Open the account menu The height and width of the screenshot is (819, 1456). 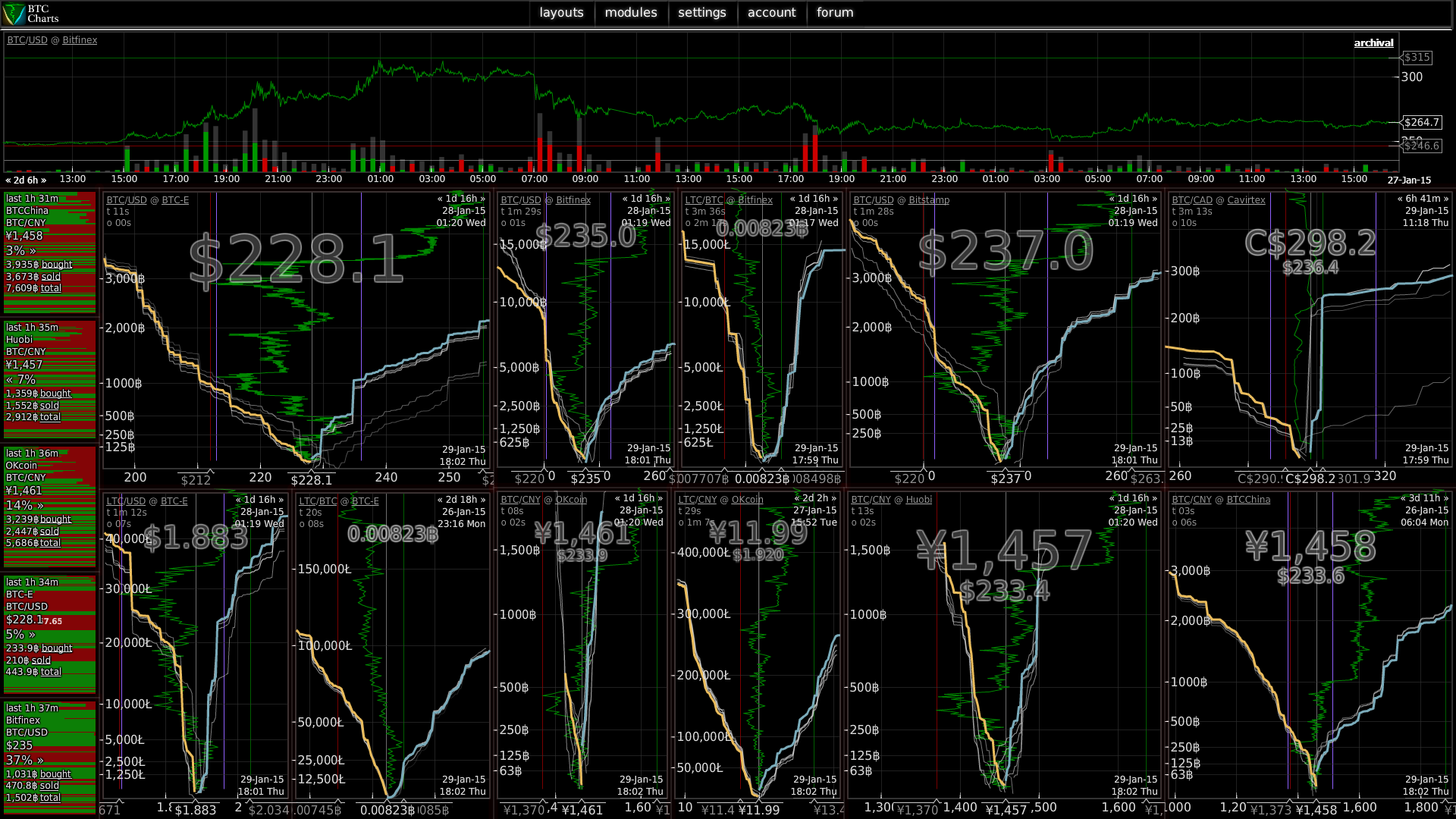pyautogui.click(x=771, y=13)
